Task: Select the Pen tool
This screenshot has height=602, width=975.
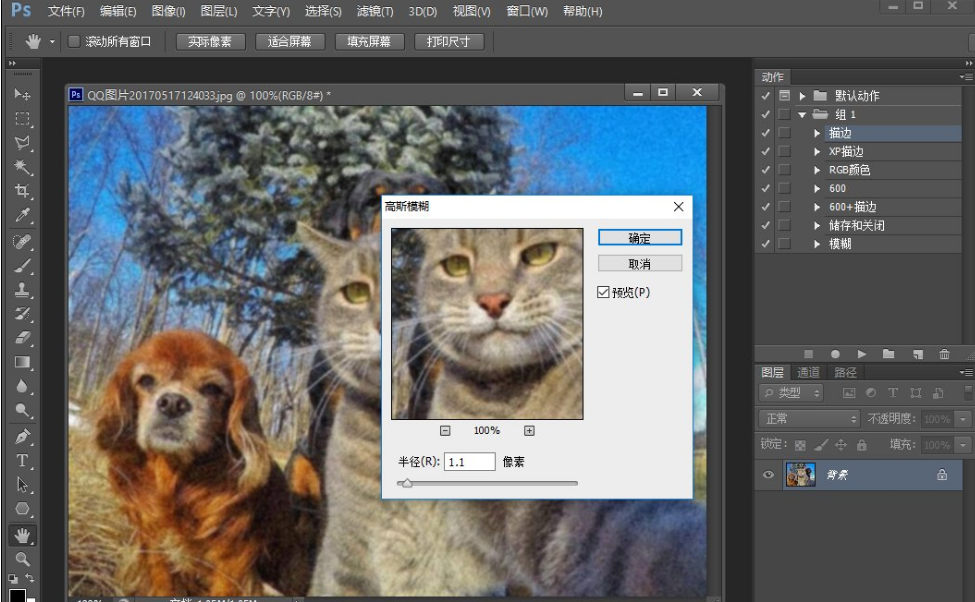Action: tap(22, 437)
